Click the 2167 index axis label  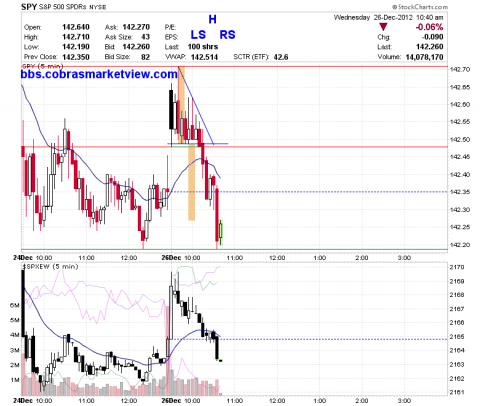pyautogui.click(x=457, y=309)
